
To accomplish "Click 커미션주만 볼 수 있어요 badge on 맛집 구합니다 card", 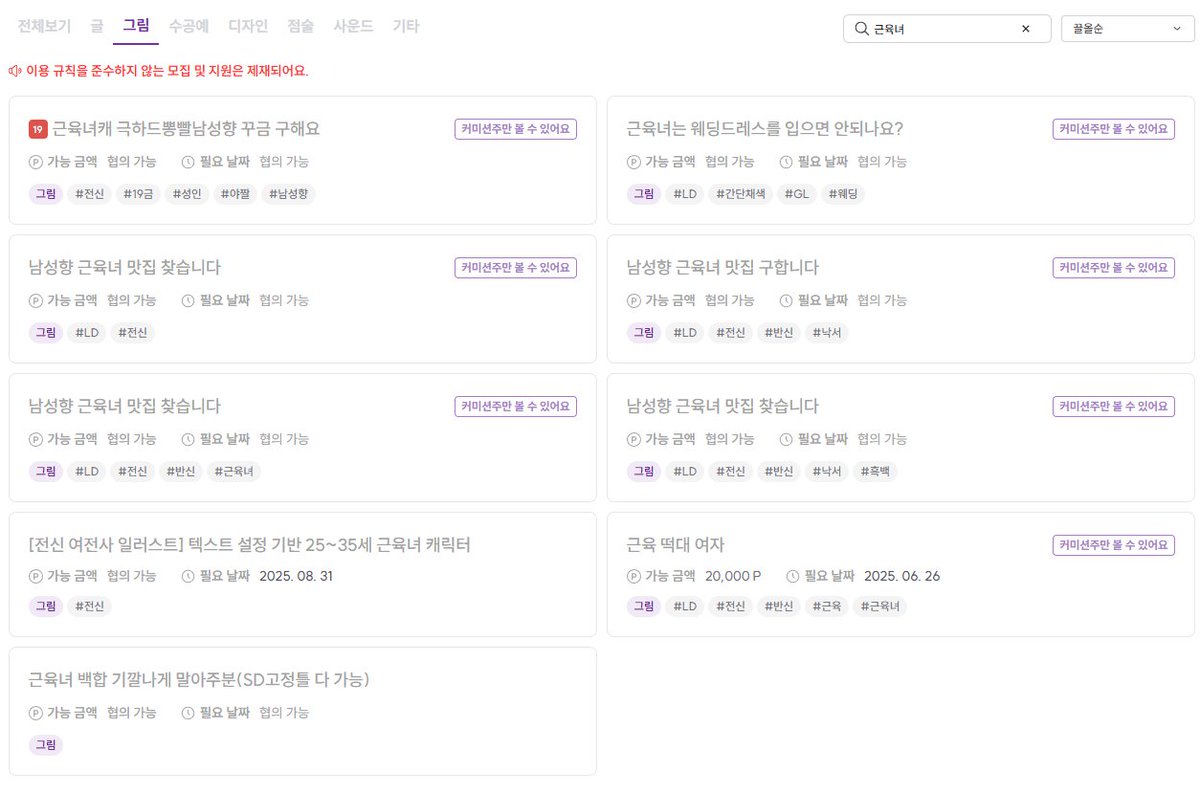I will coord(1114,267).
